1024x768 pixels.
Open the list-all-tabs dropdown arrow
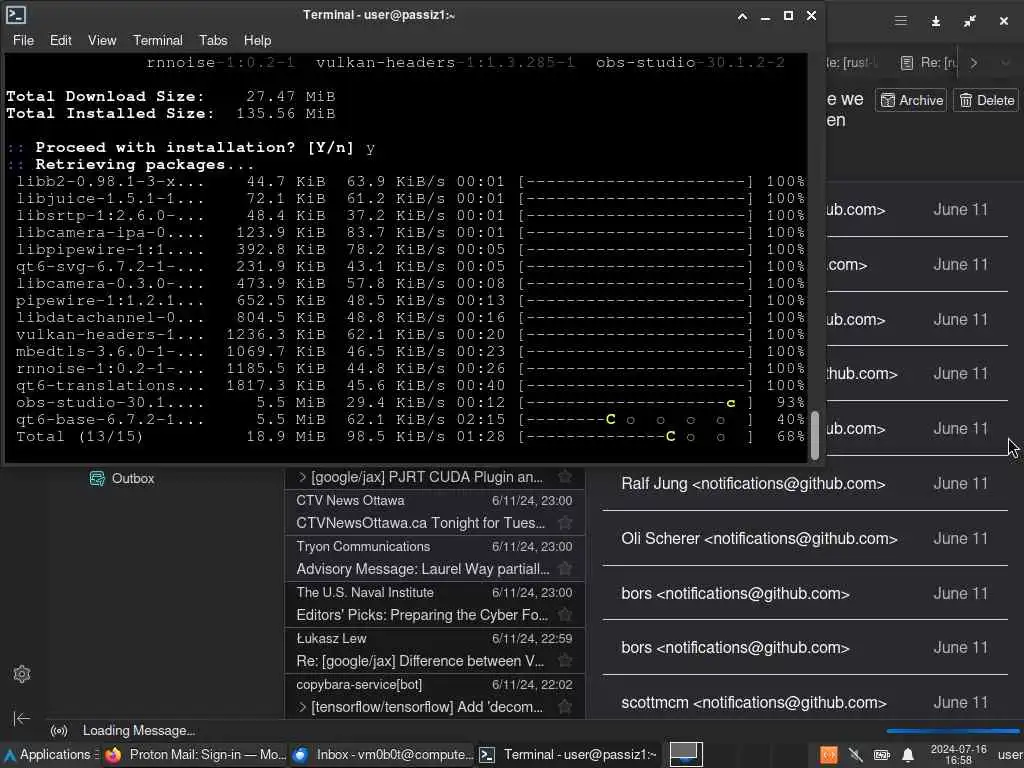(1006, 63)
